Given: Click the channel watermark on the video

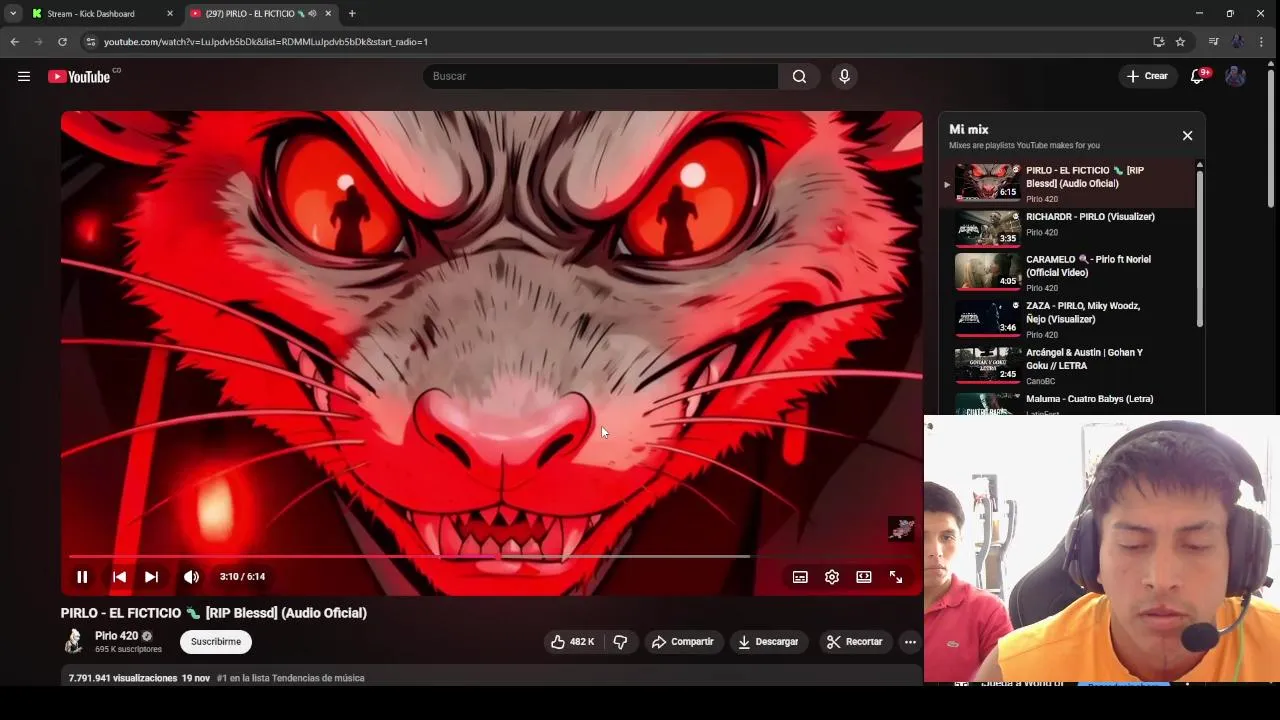Looking at the screenshot, I should pyautogui.click(x=901, y=529).
